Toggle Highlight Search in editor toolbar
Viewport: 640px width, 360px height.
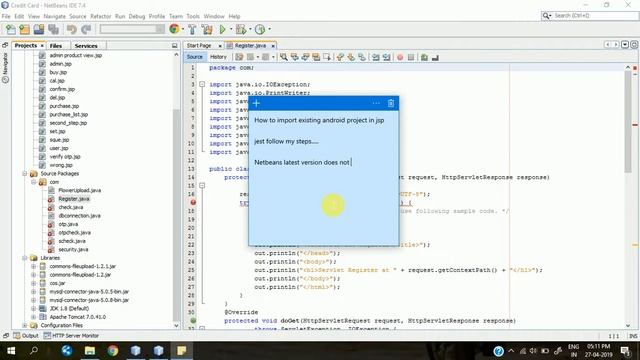[316, 57]
